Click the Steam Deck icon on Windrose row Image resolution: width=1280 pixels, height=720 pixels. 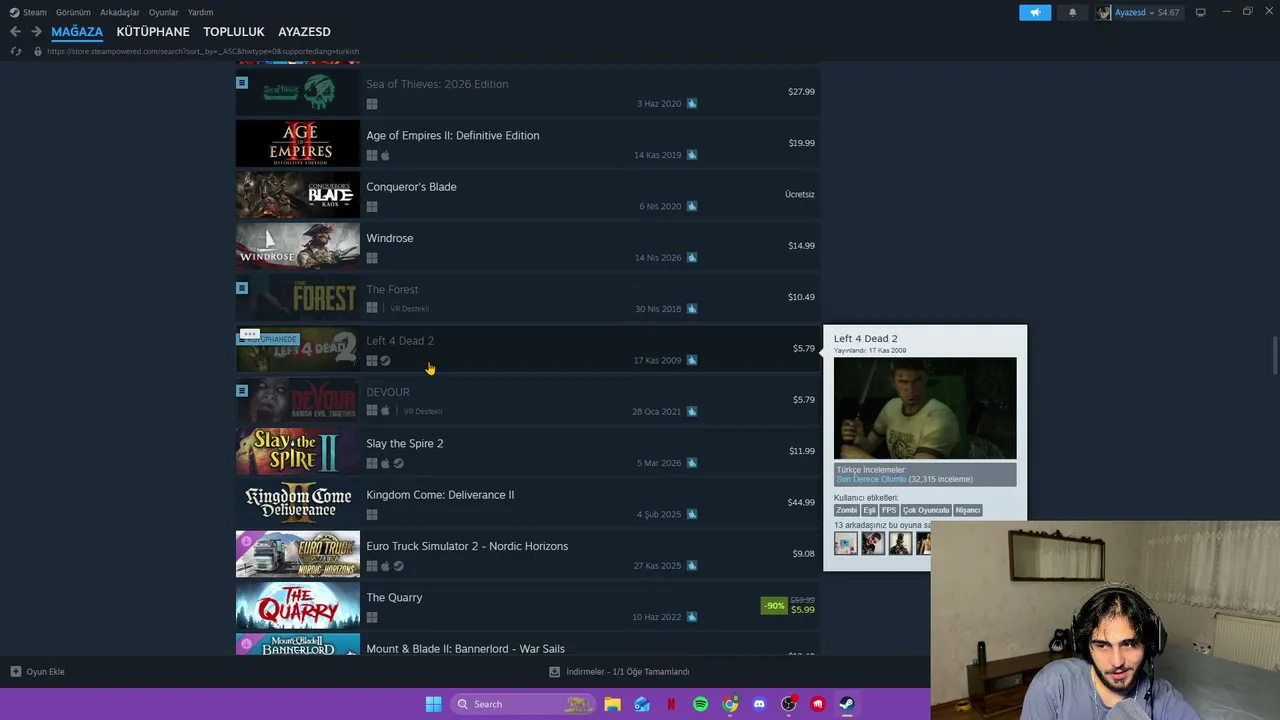point(692,258)
